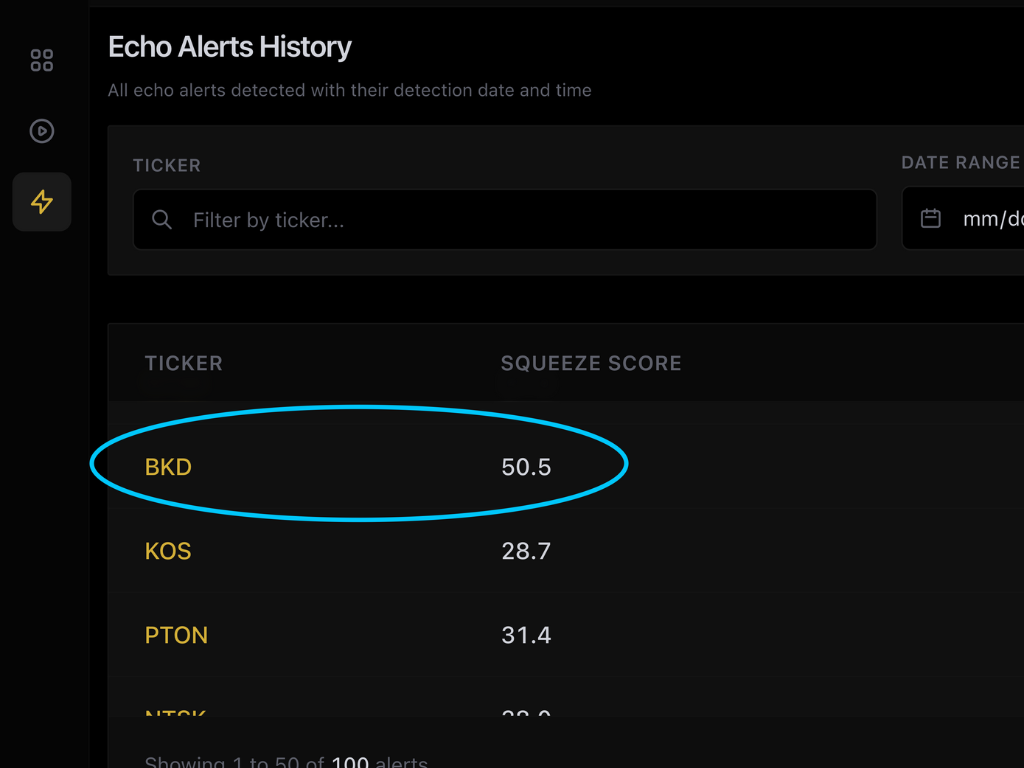
Task: Click the partially visible fourth ticker row
Action: [176, 712]
